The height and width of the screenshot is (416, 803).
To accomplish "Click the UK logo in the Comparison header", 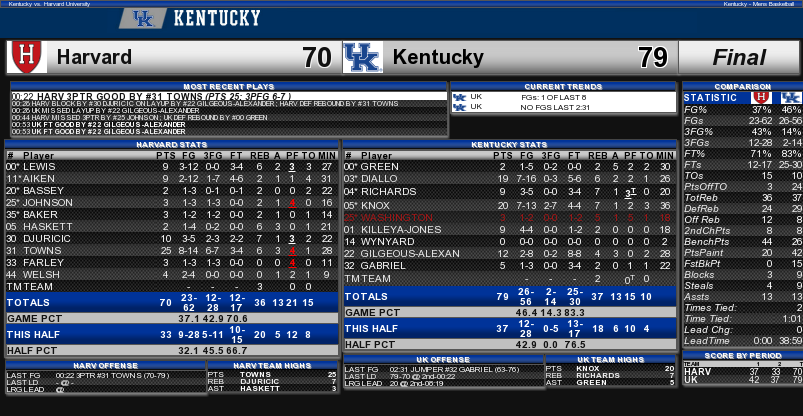I will tap(790, 97).
